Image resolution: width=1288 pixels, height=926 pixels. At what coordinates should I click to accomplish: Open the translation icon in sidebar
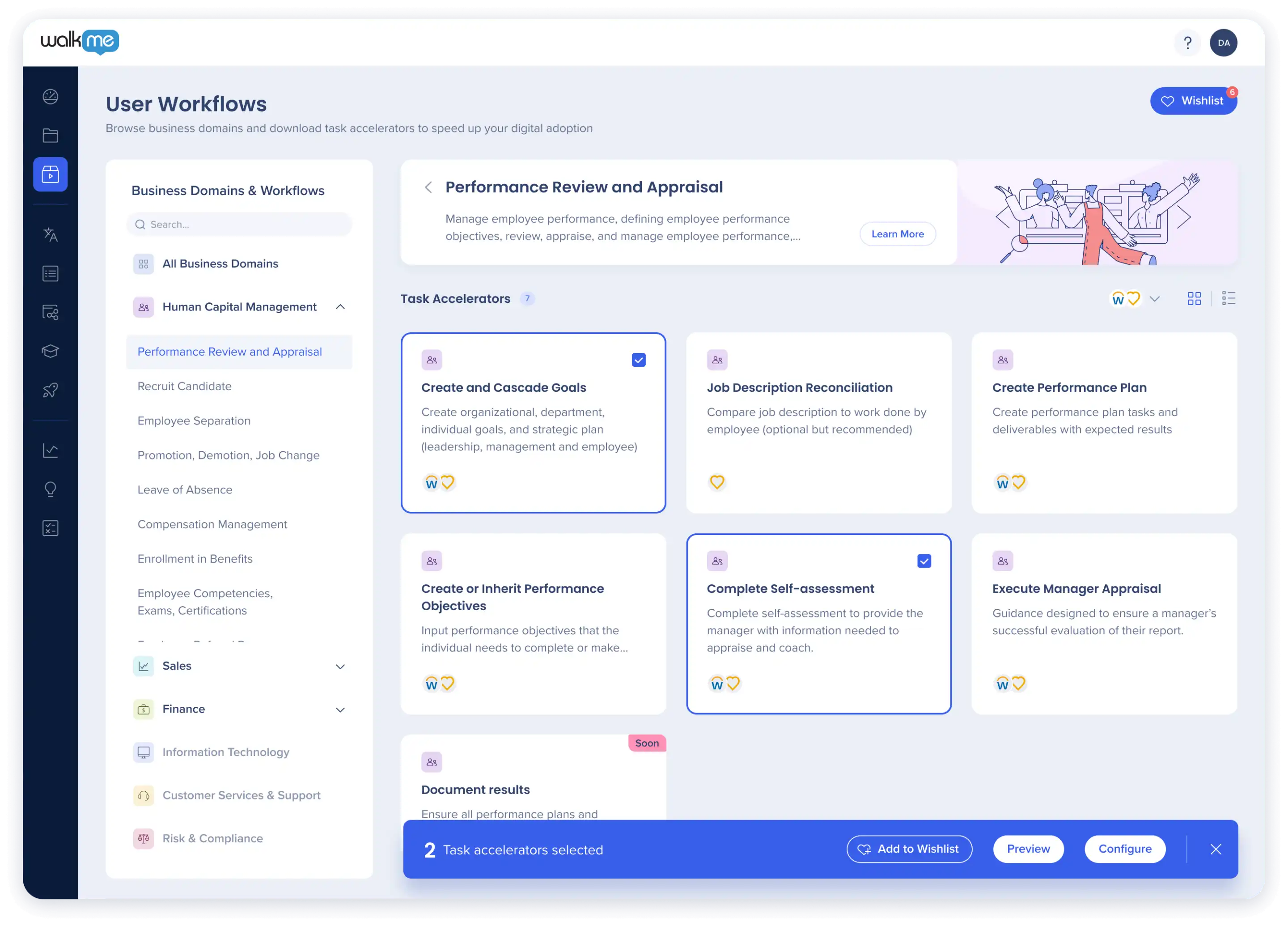(51, 234)
